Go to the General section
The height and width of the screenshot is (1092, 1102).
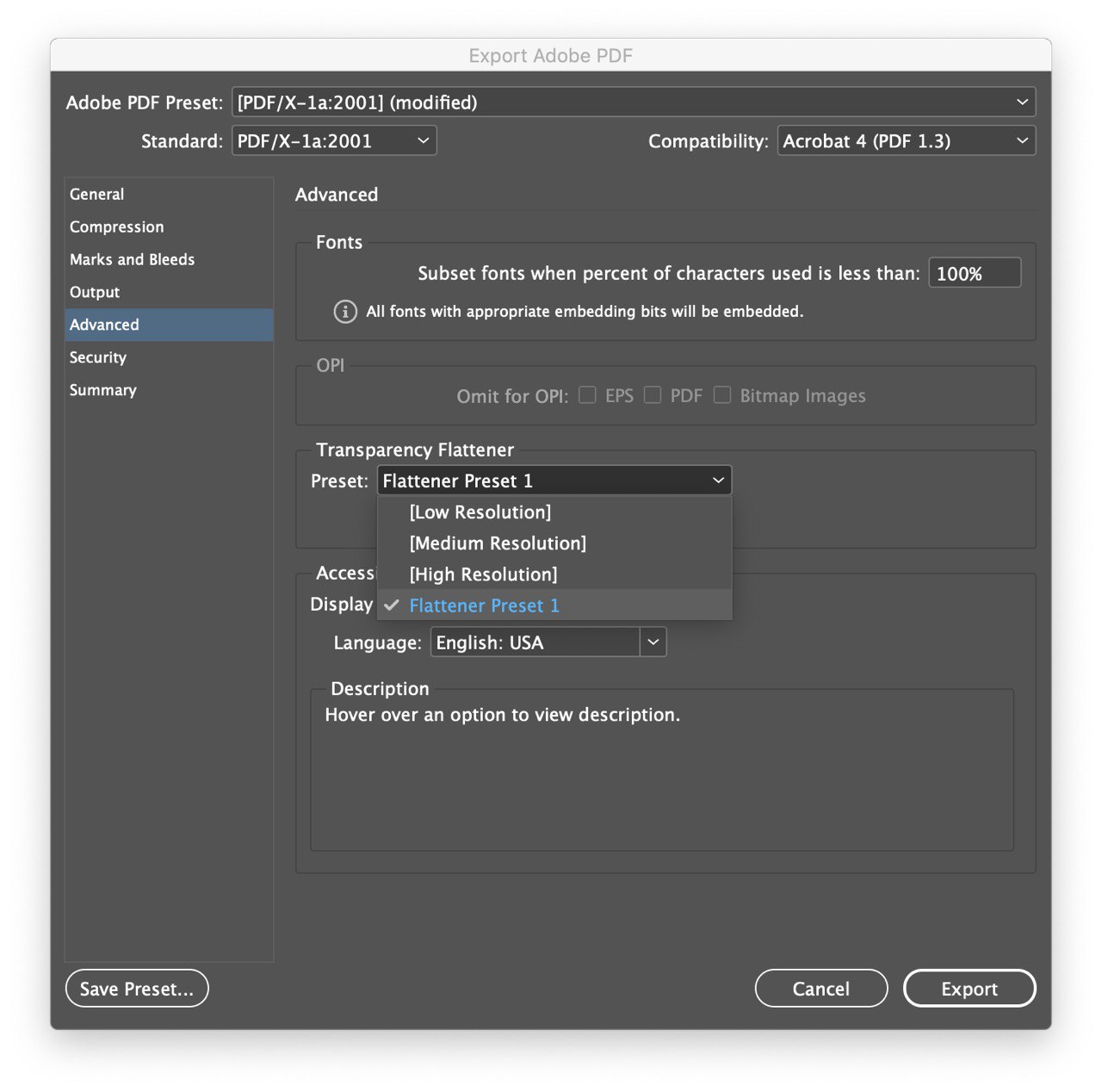[169, 195]
